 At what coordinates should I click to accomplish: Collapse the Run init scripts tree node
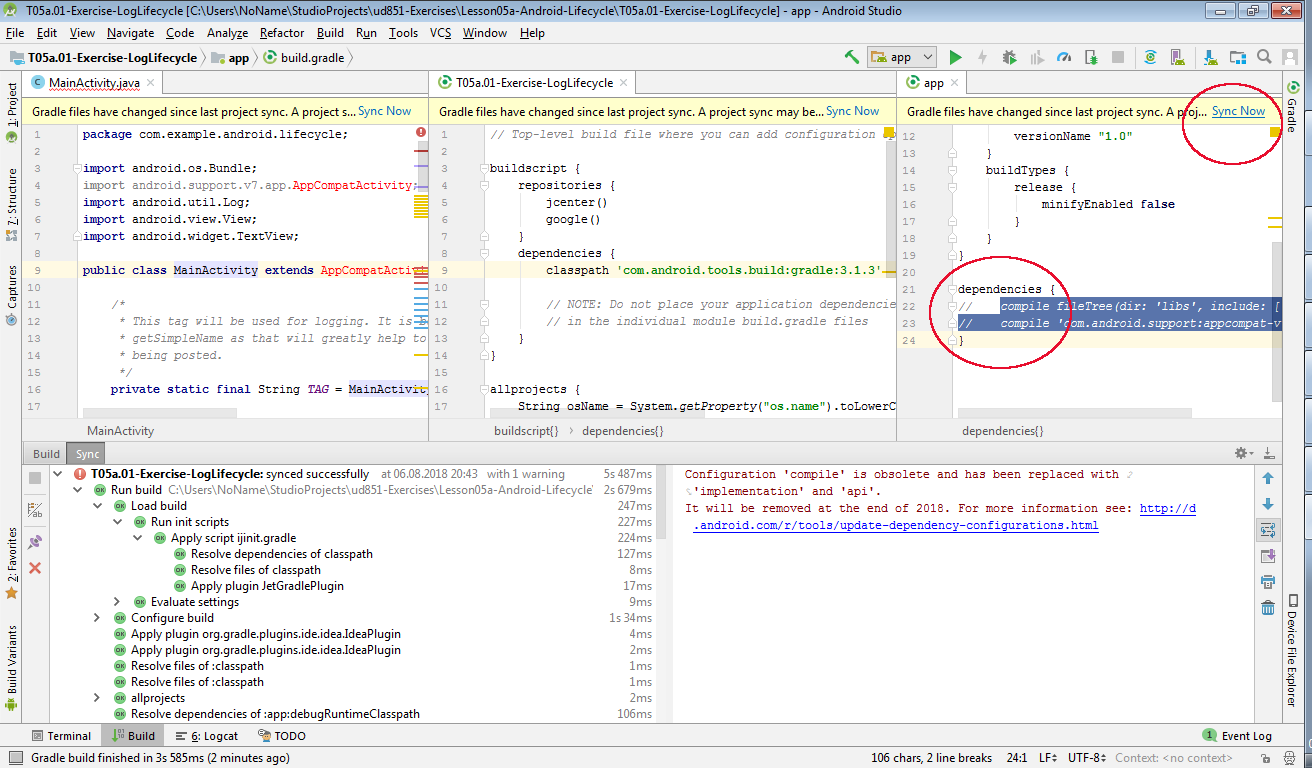(x=118, y=521)
